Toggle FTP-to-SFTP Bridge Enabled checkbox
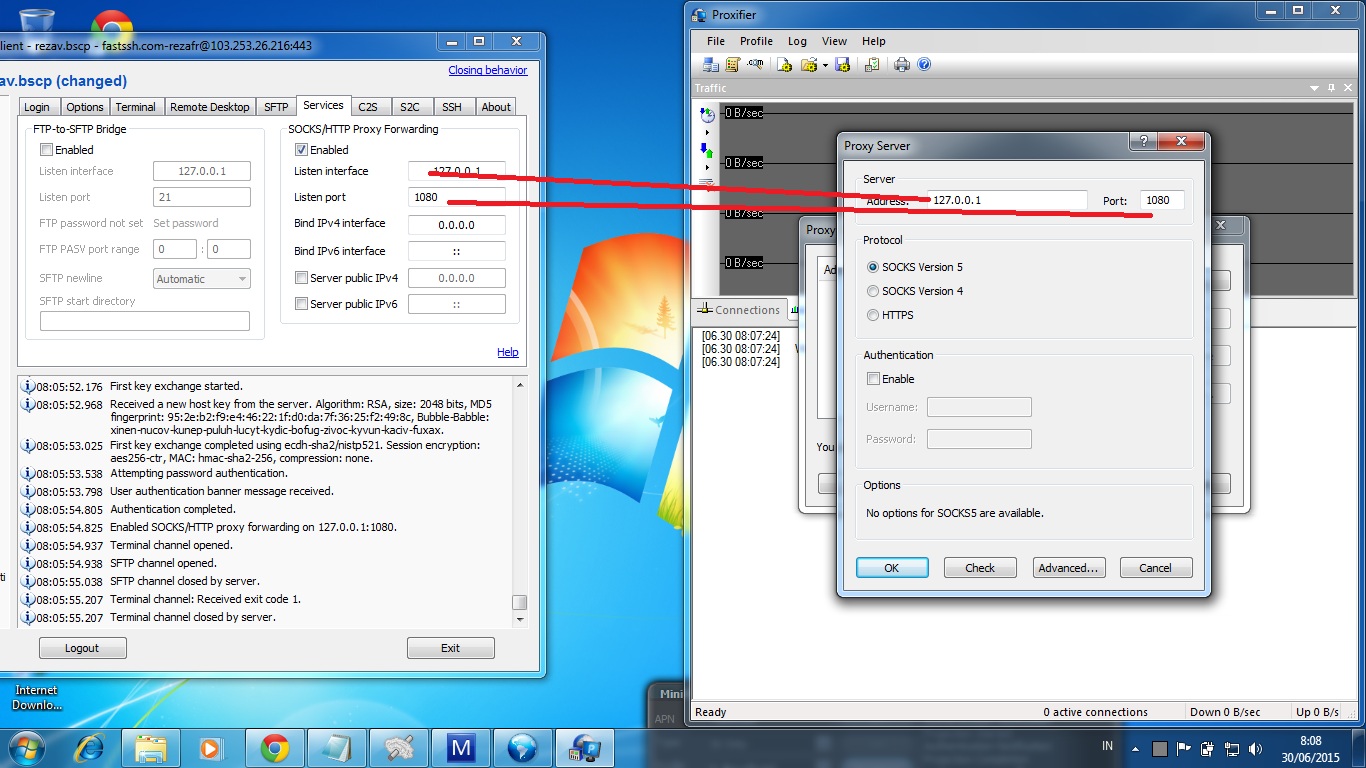 point(46,150)
